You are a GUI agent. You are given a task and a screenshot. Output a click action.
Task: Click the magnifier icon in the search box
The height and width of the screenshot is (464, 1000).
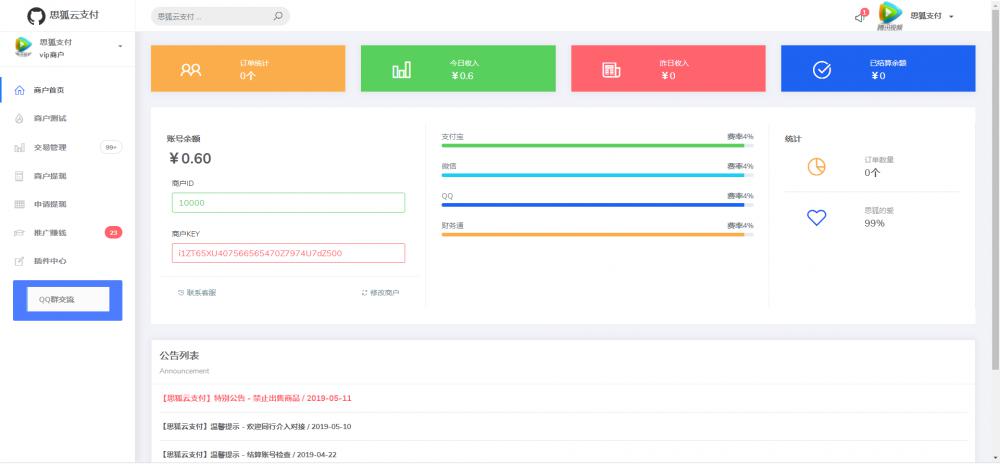[x=278, y=16]
